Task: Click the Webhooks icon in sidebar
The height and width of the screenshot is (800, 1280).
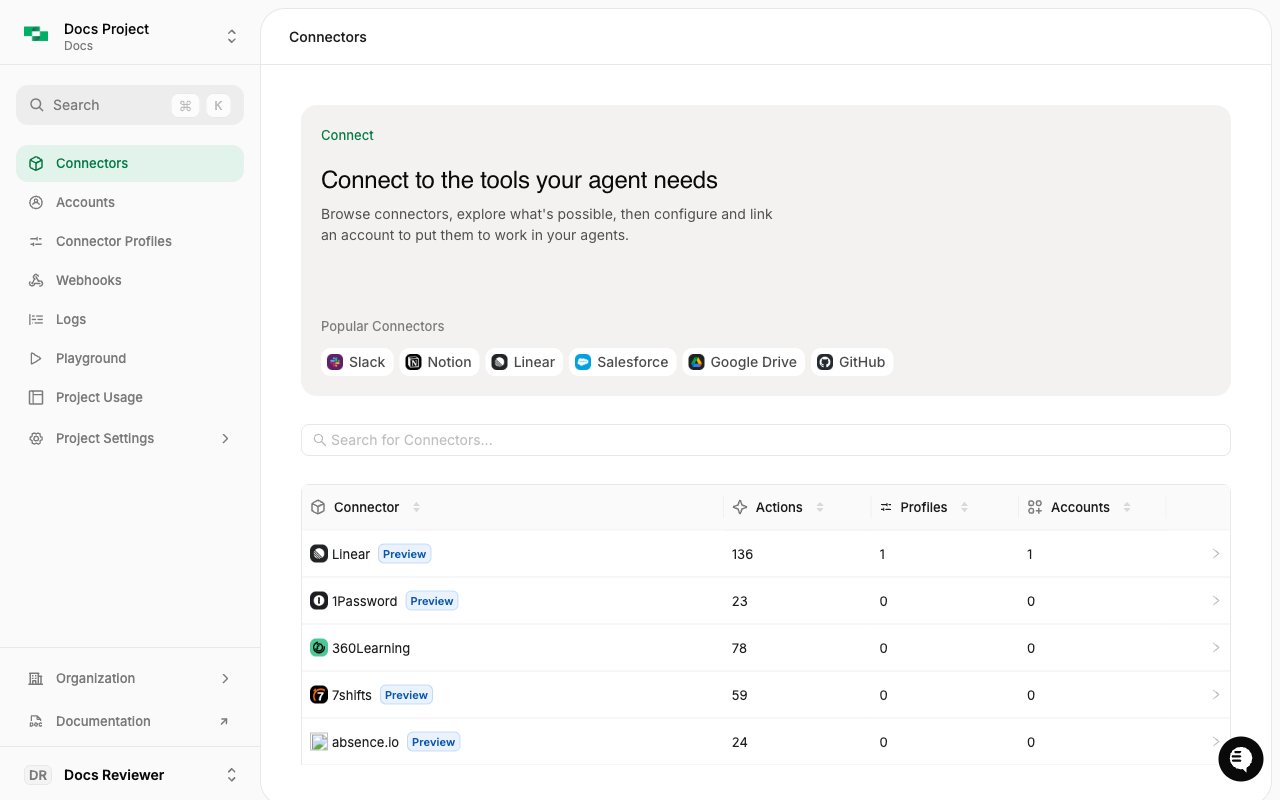Action: click(36, 280)
